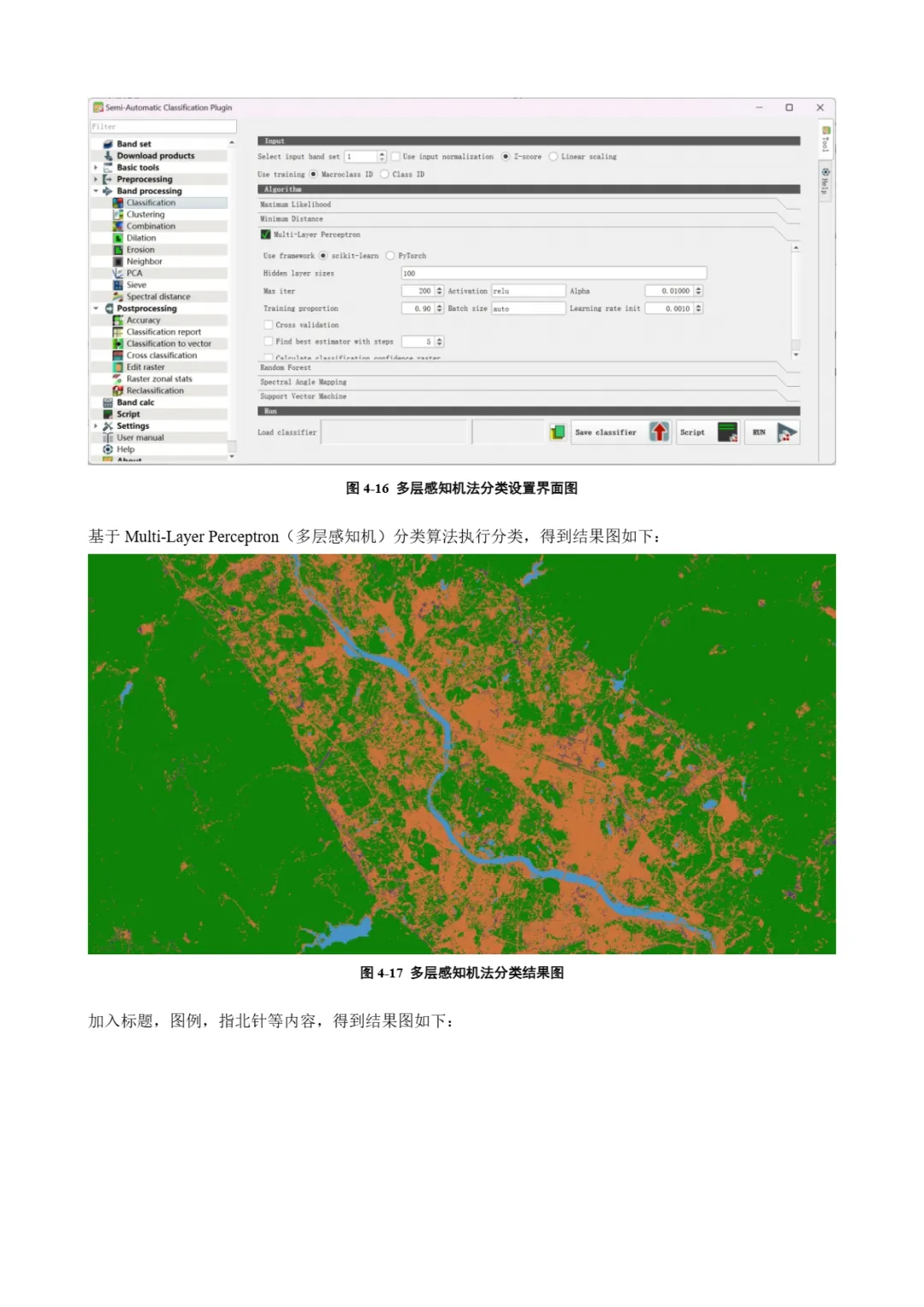Open the Spectral Angle Mapping section
Image resolution: width=924 pixels, height=1307 pixels.
coord(529,383)
